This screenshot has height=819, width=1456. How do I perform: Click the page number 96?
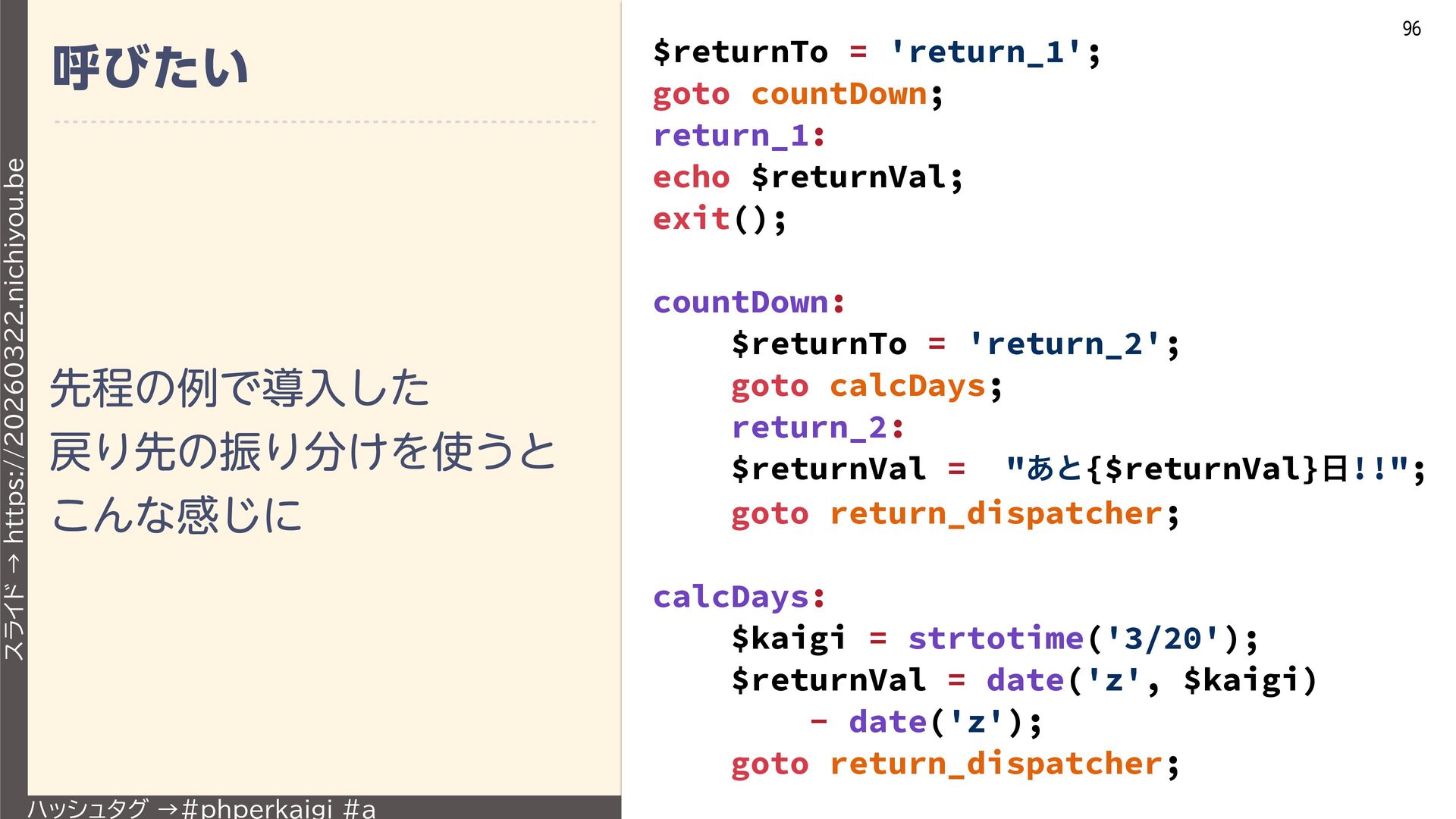1411,29
